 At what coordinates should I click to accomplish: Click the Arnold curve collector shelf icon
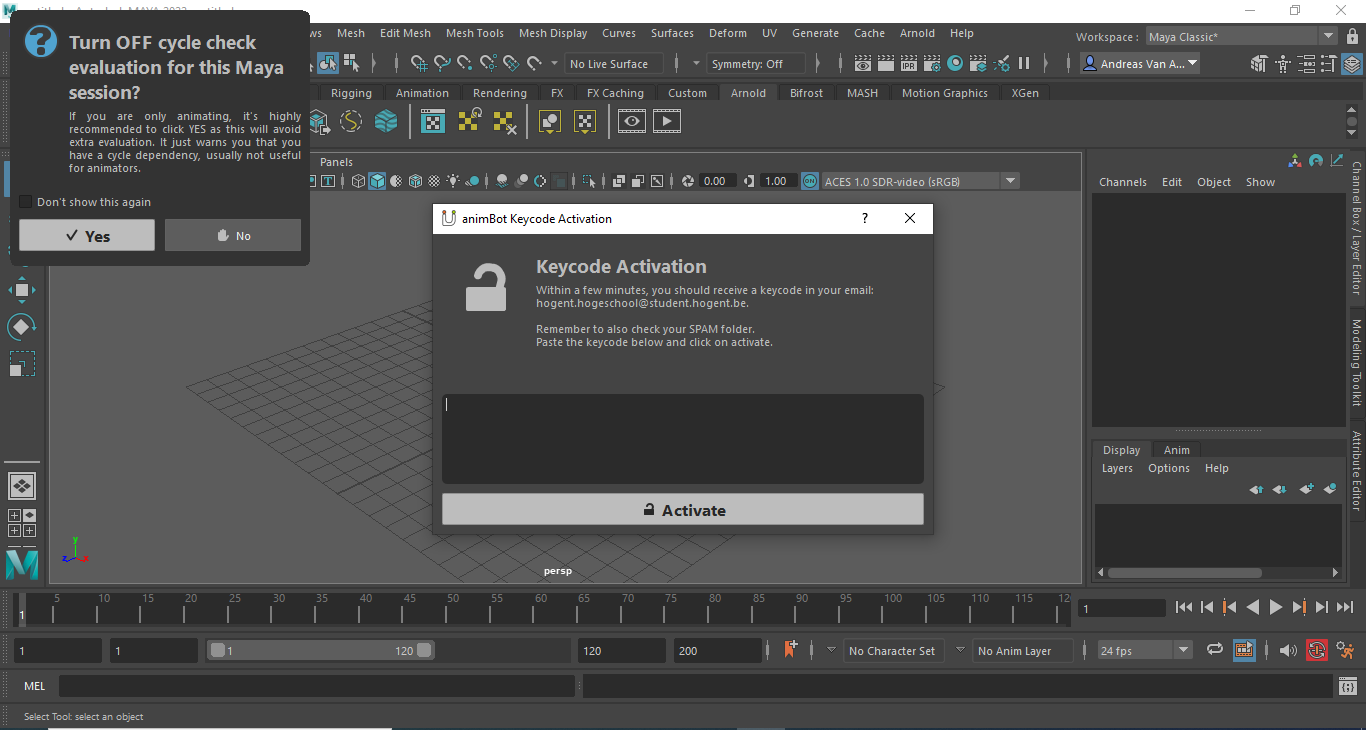351,122
